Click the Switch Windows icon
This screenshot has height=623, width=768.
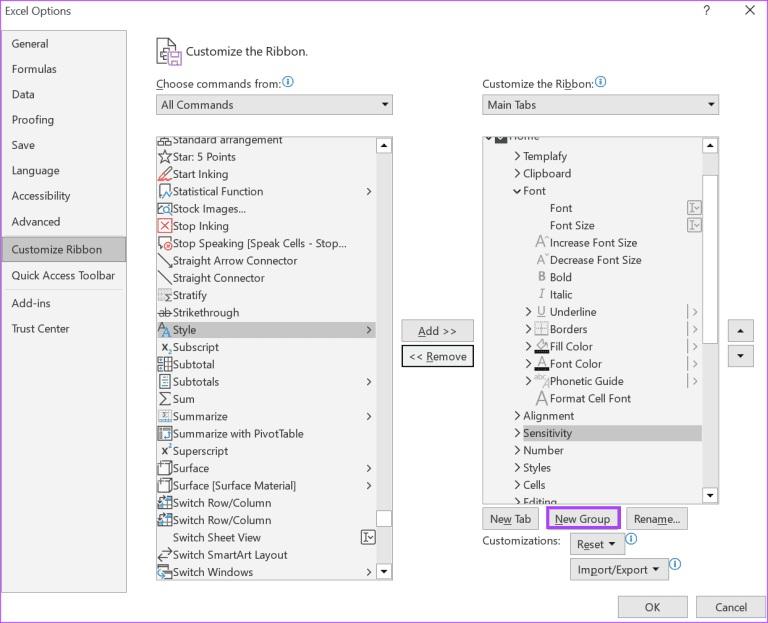165,572
